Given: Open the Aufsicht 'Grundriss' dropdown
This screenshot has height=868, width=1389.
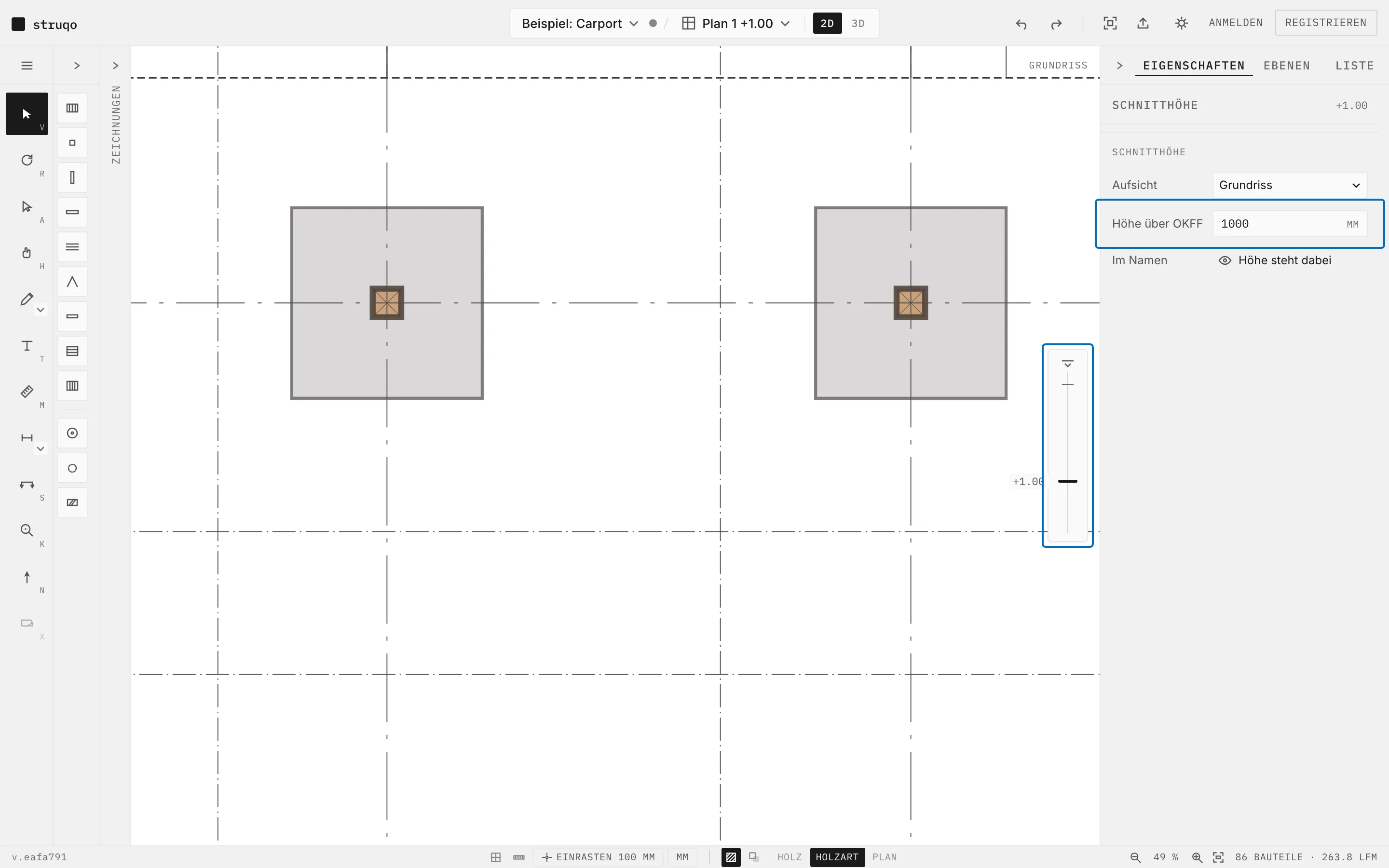Looking at the screenshot, I should click(1290, 185).
